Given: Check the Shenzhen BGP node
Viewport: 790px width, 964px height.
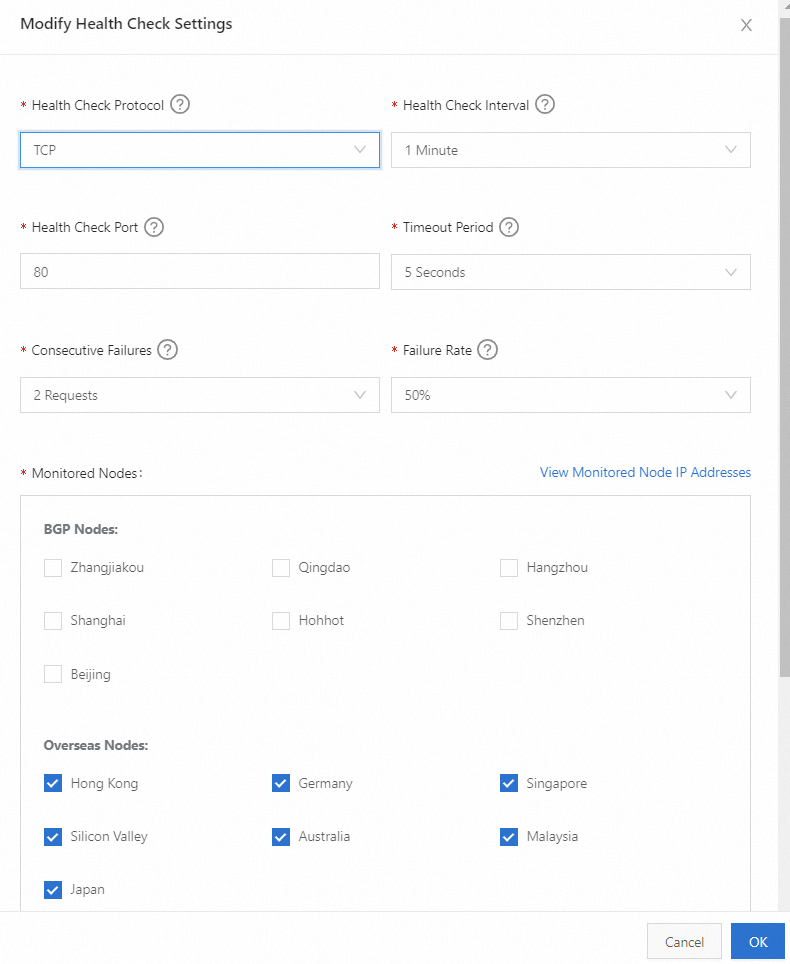Looking at the screenshot, I should pos(509,621).
